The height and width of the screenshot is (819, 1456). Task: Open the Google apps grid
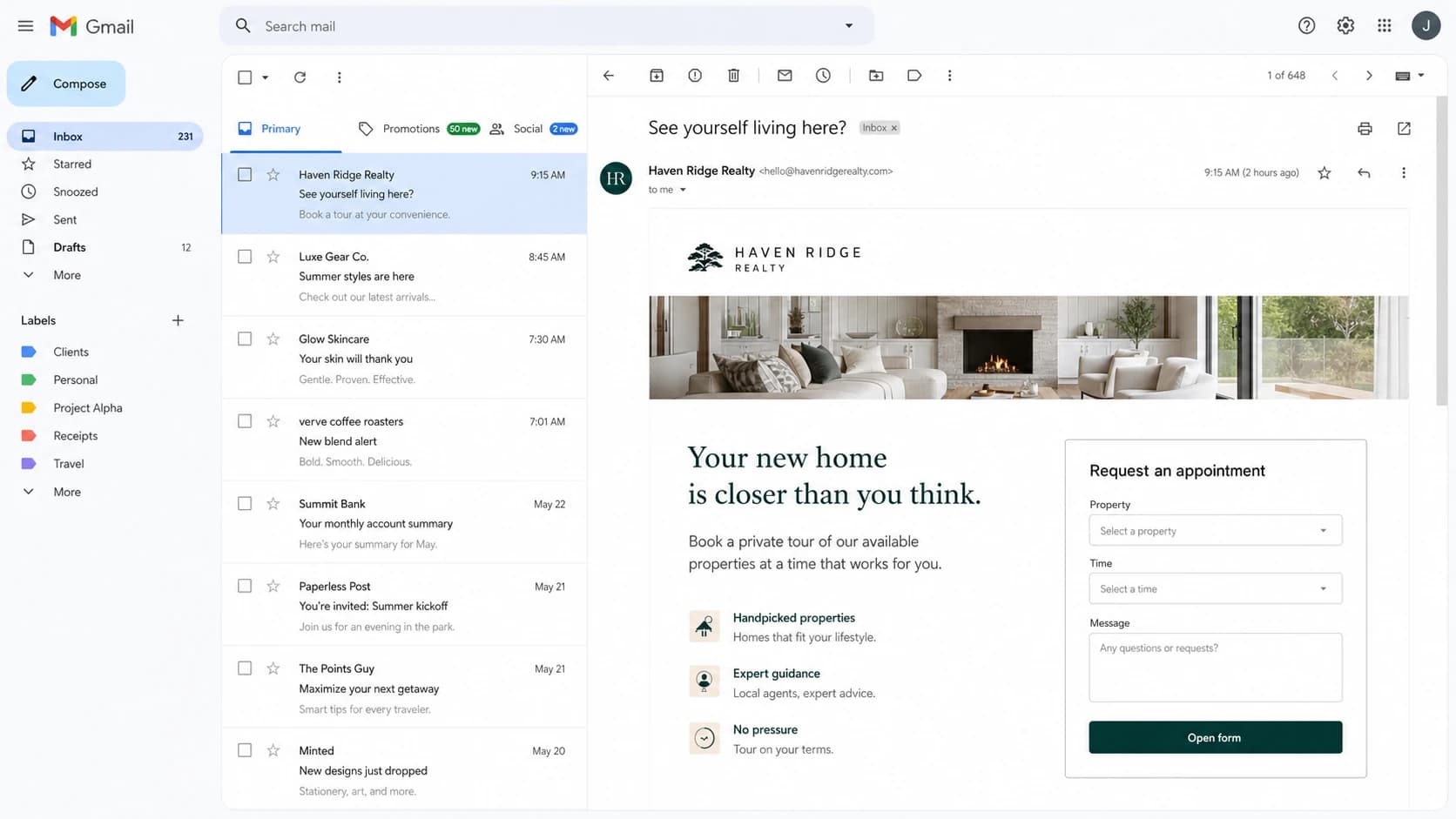[1385, 26]
